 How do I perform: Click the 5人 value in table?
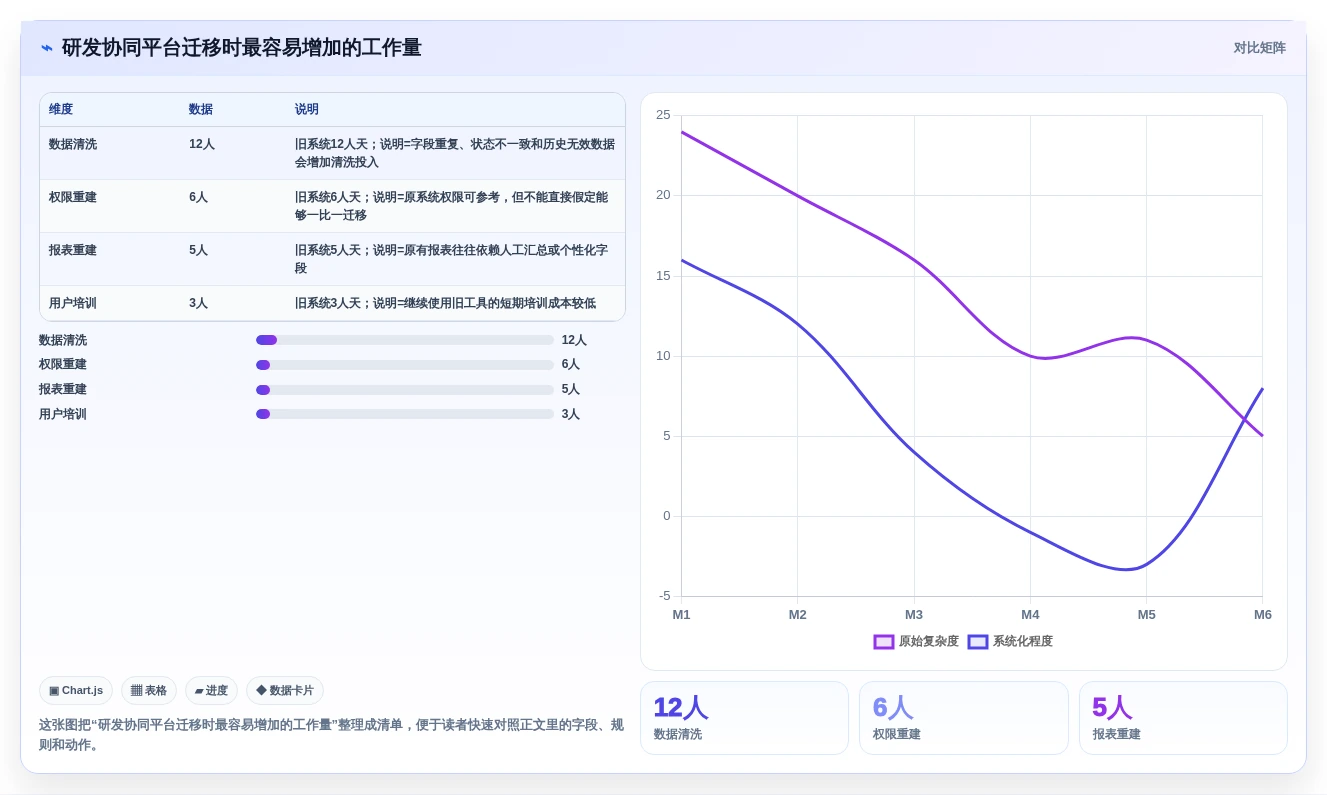coord(199,250)
